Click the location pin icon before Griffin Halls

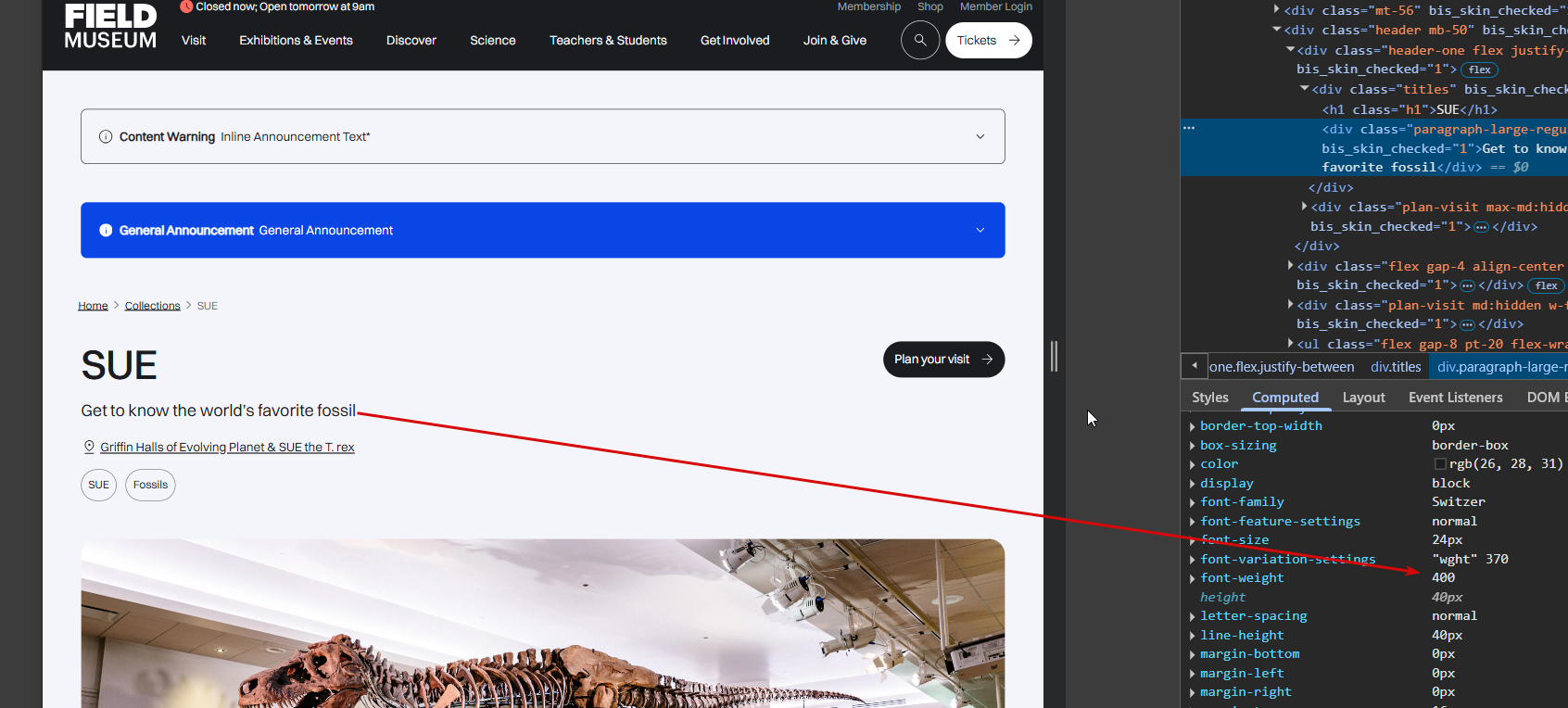tap(89, 447)
